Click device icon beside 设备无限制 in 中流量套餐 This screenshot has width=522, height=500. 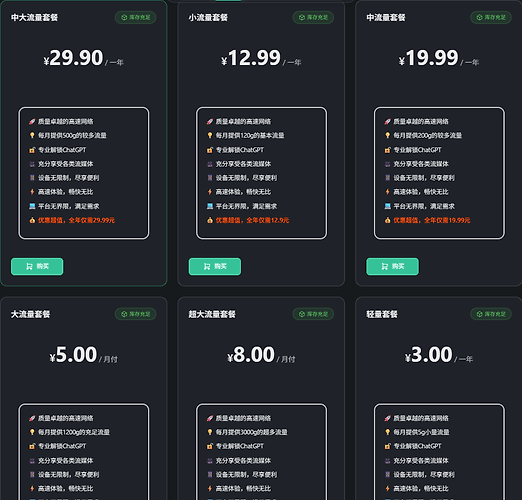coord(387,178)
